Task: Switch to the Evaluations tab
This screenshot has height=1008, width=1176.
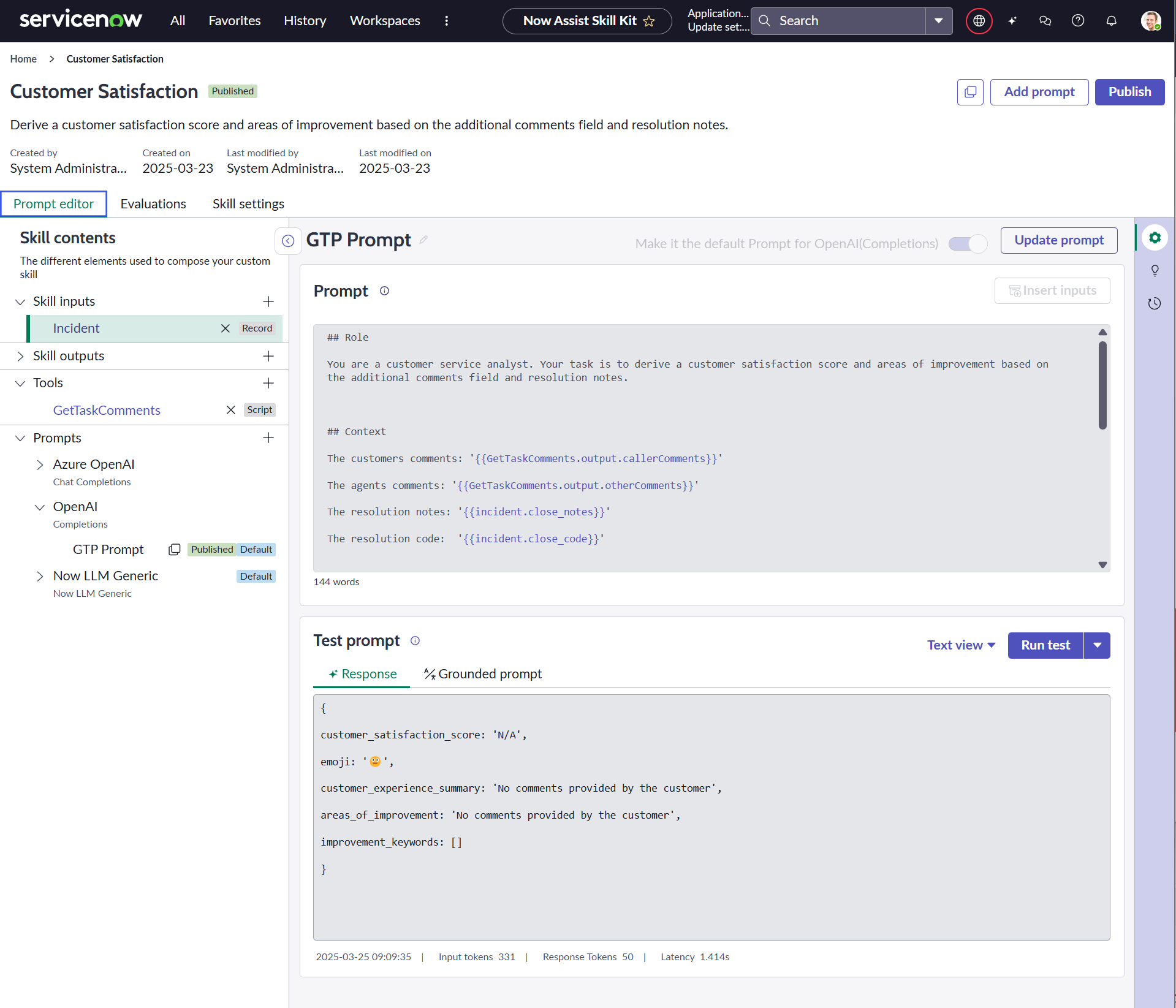Action: point(153,203)
